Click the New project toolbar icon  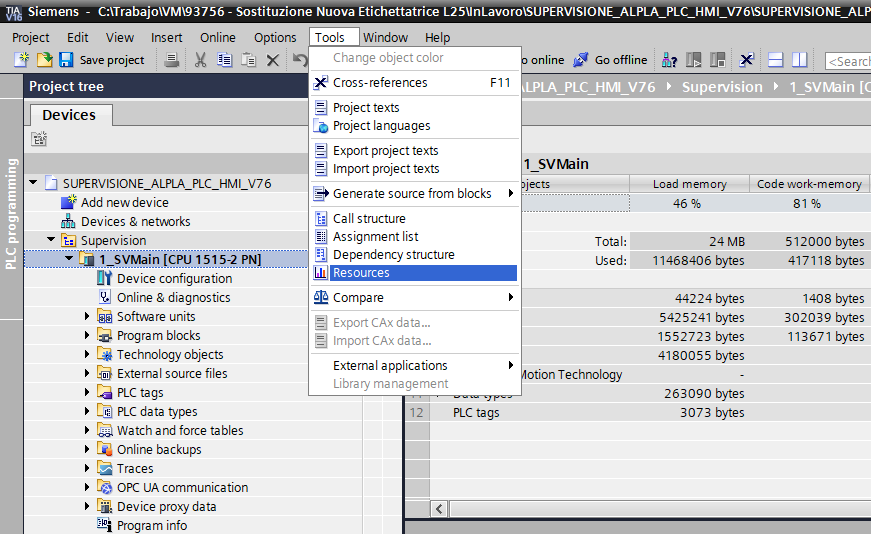coord(21,59)
